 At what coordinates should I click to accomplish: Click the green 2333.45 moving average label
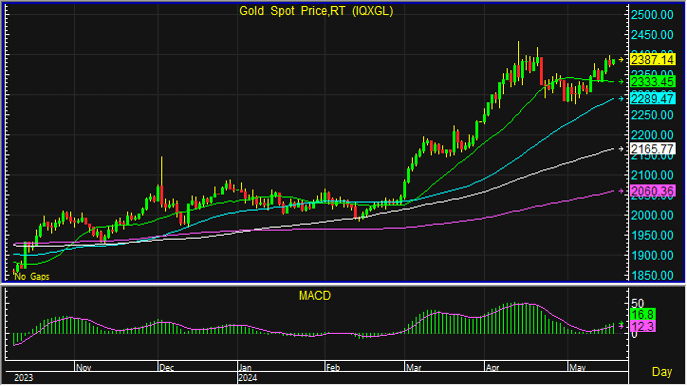click(x=653, y=81)
